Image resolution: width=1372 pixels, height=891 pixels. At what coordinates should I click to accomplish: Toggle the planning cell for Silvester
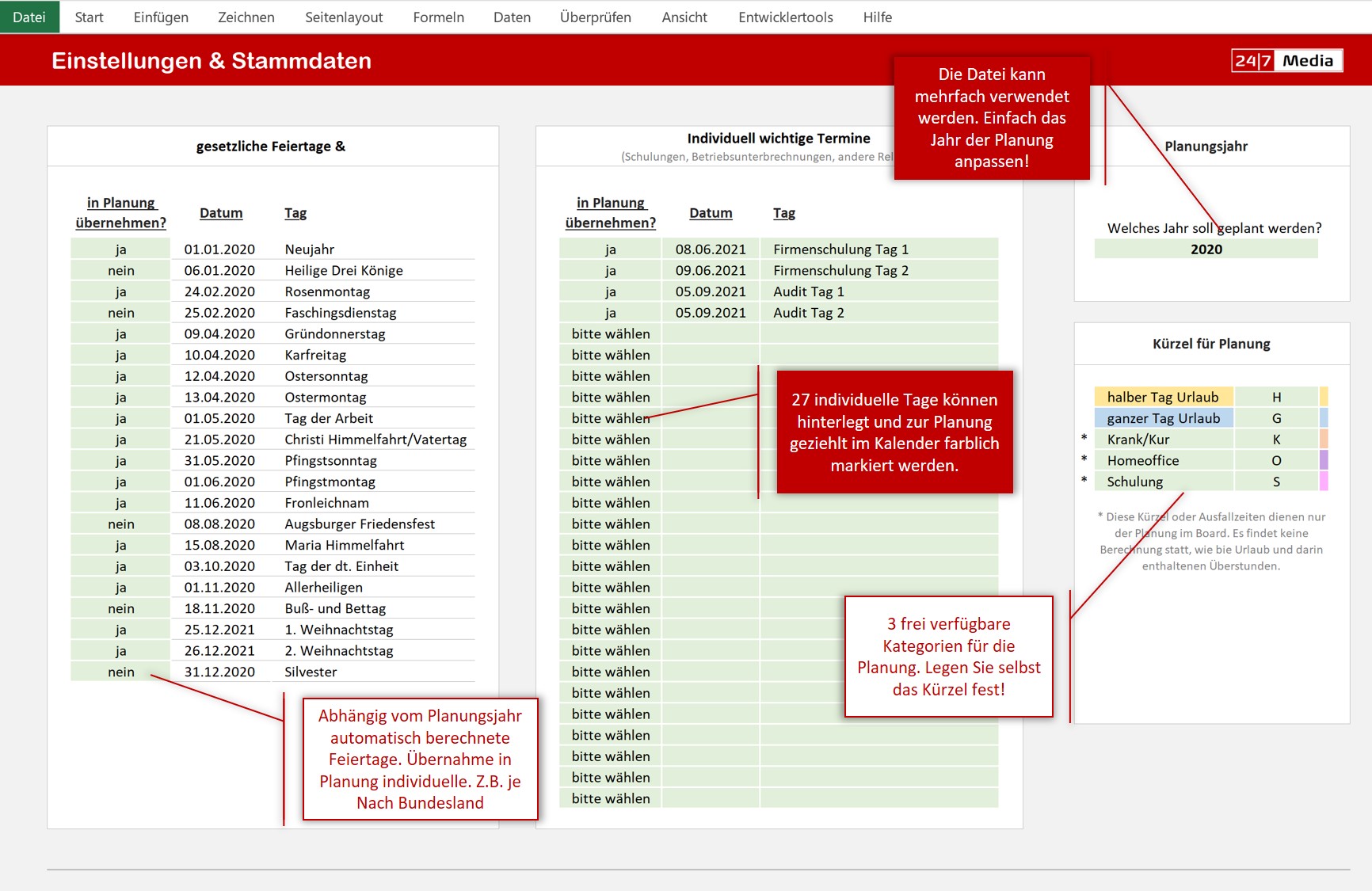pyautogui.click(x=120, y=672)
